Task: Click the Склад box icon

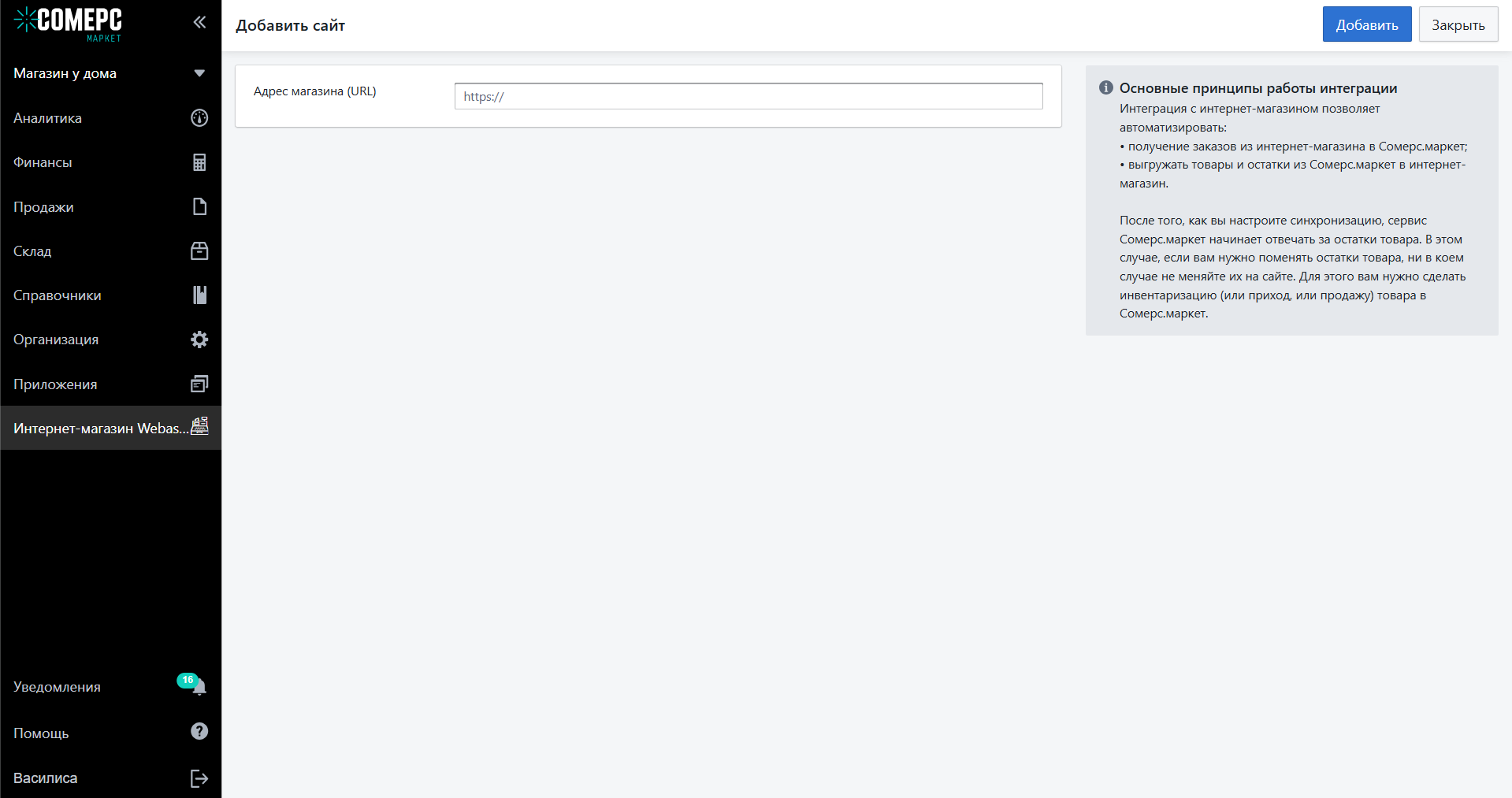Action: pyautogui.click(x=199, y=251)
